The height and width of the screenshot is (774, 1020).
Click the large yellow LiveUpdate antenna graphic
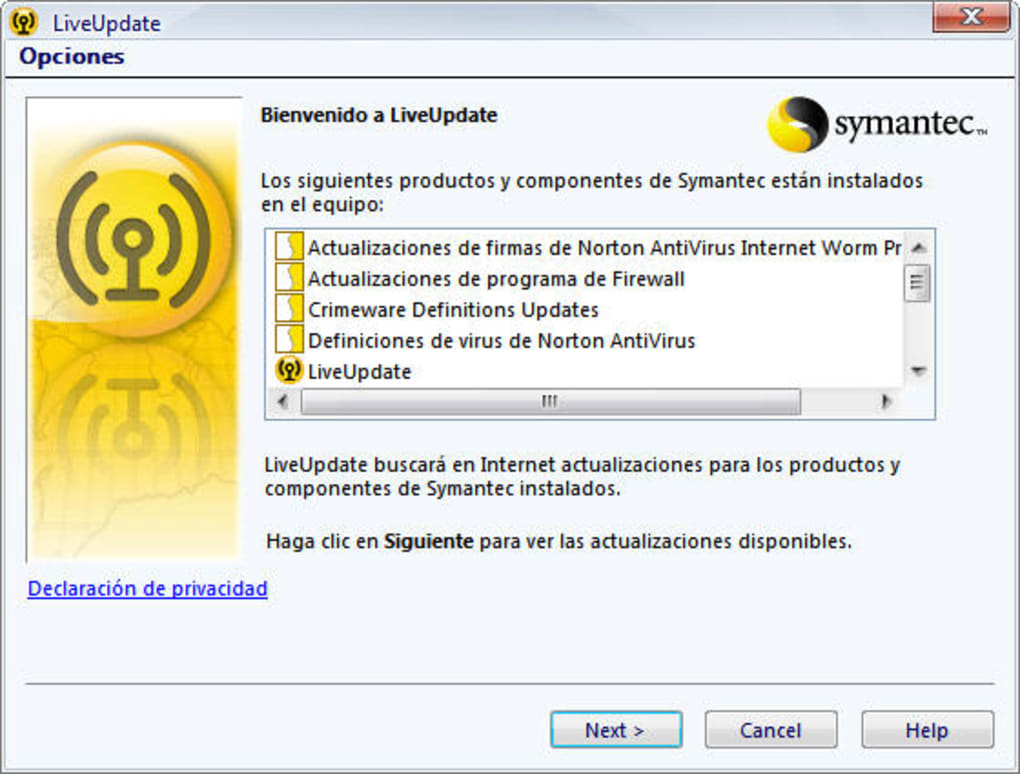pos(134,239)
